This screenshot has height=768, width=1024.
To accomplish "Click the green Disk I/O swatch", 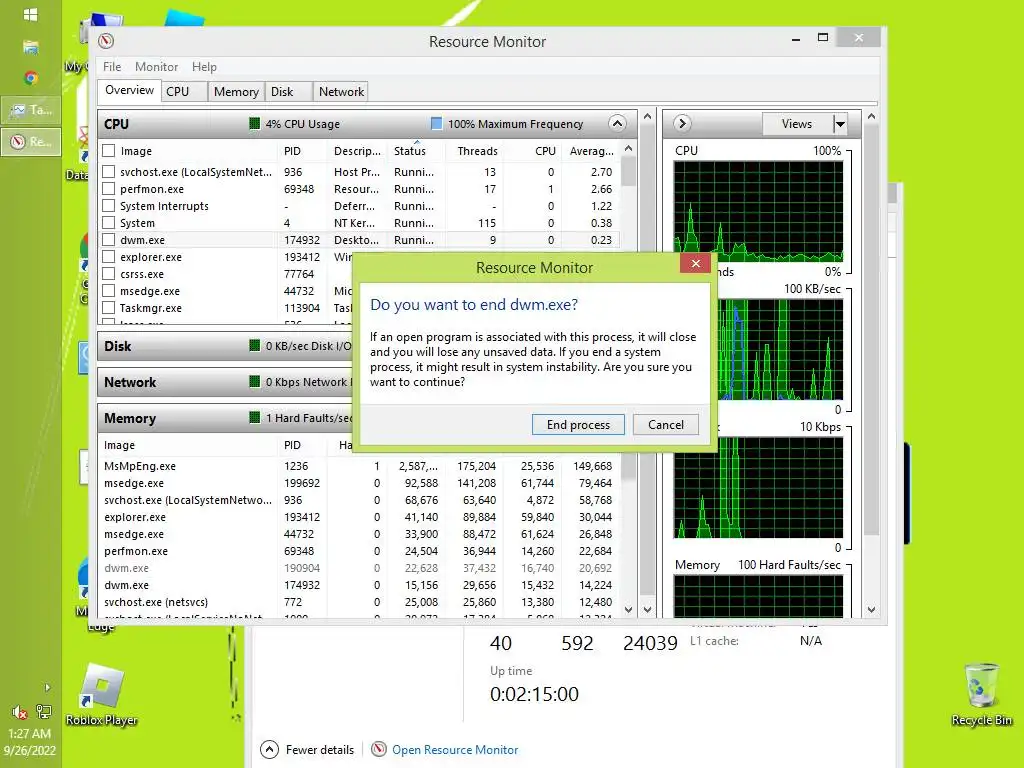I will 255,346.
